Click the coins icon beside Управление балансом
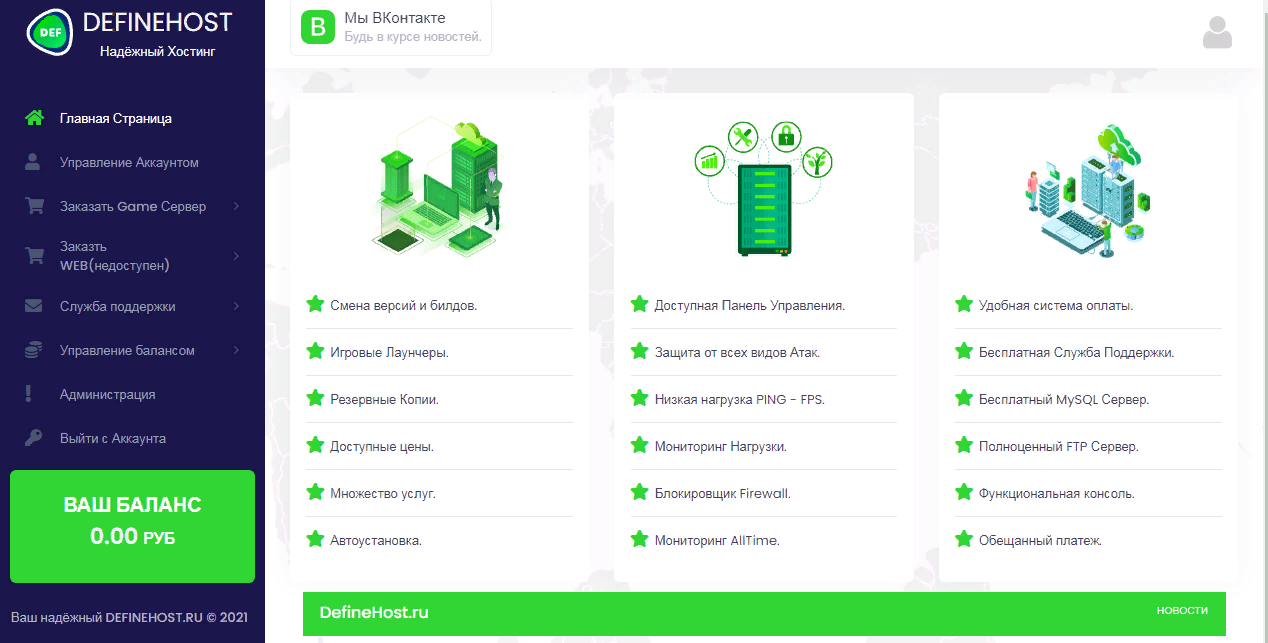Image resolution: width=1268 pixels, height=643 pixels. point(34,350)
